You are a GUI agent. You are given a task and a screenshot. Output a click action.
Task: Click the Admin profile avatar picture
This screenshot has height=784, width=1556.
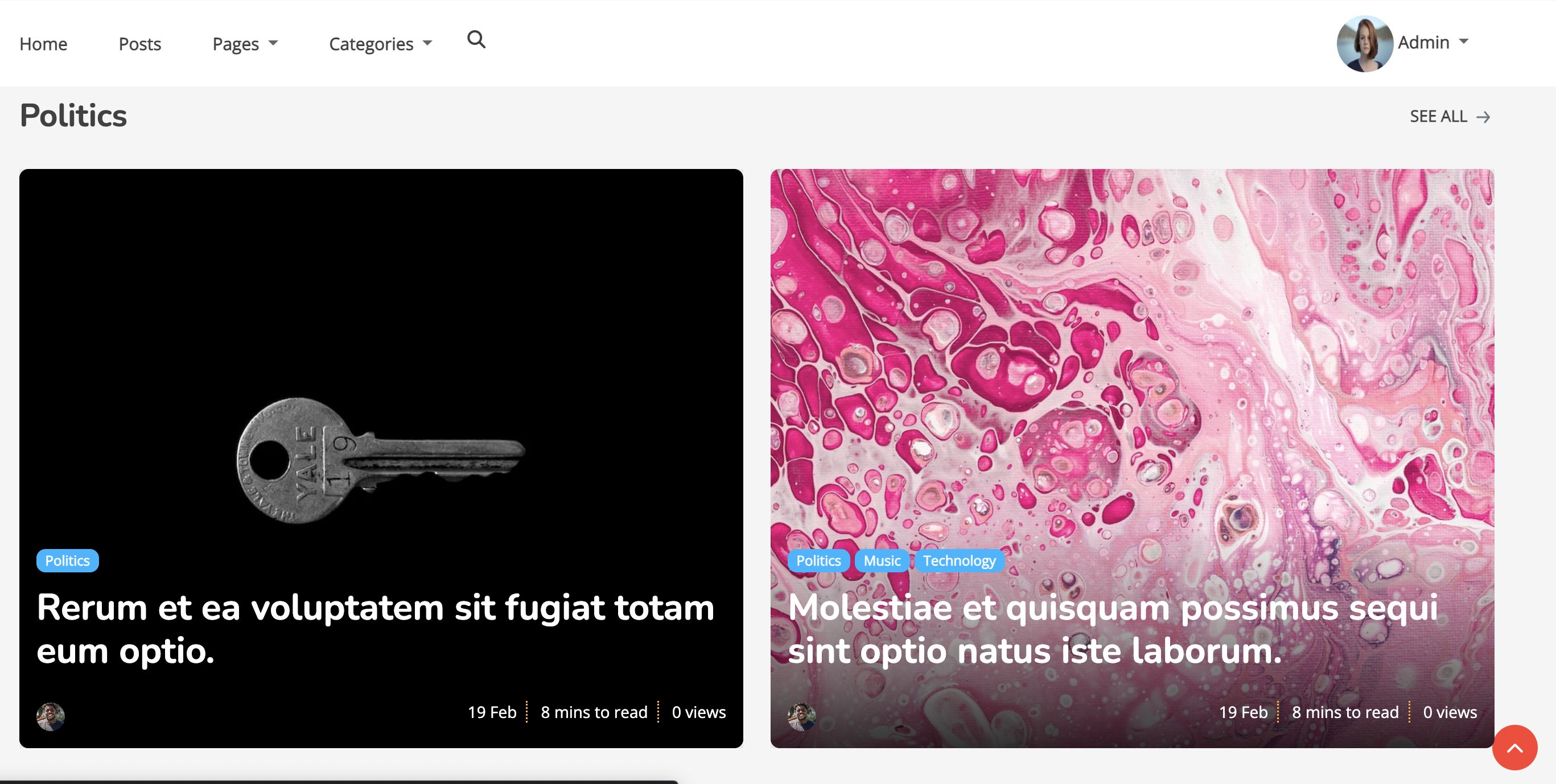click(x=1365, y=43)
